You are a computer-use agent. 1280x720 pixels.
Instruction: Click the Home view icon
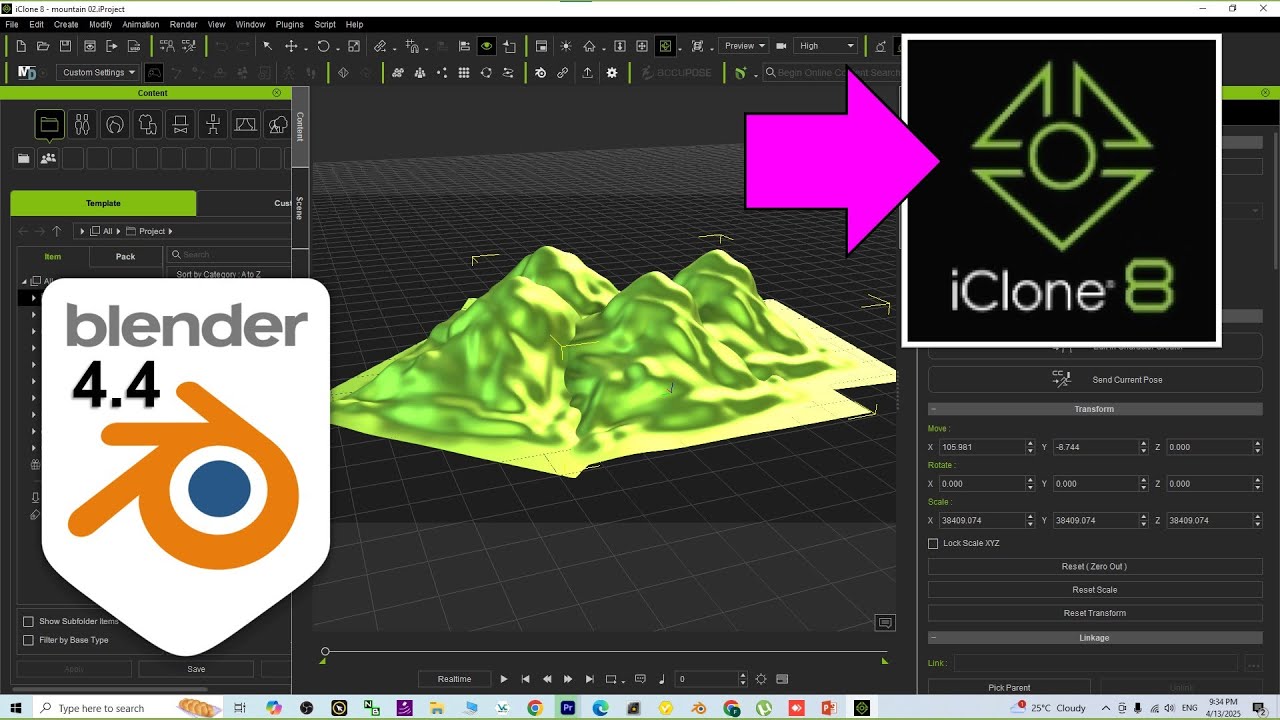pos(589,46)
